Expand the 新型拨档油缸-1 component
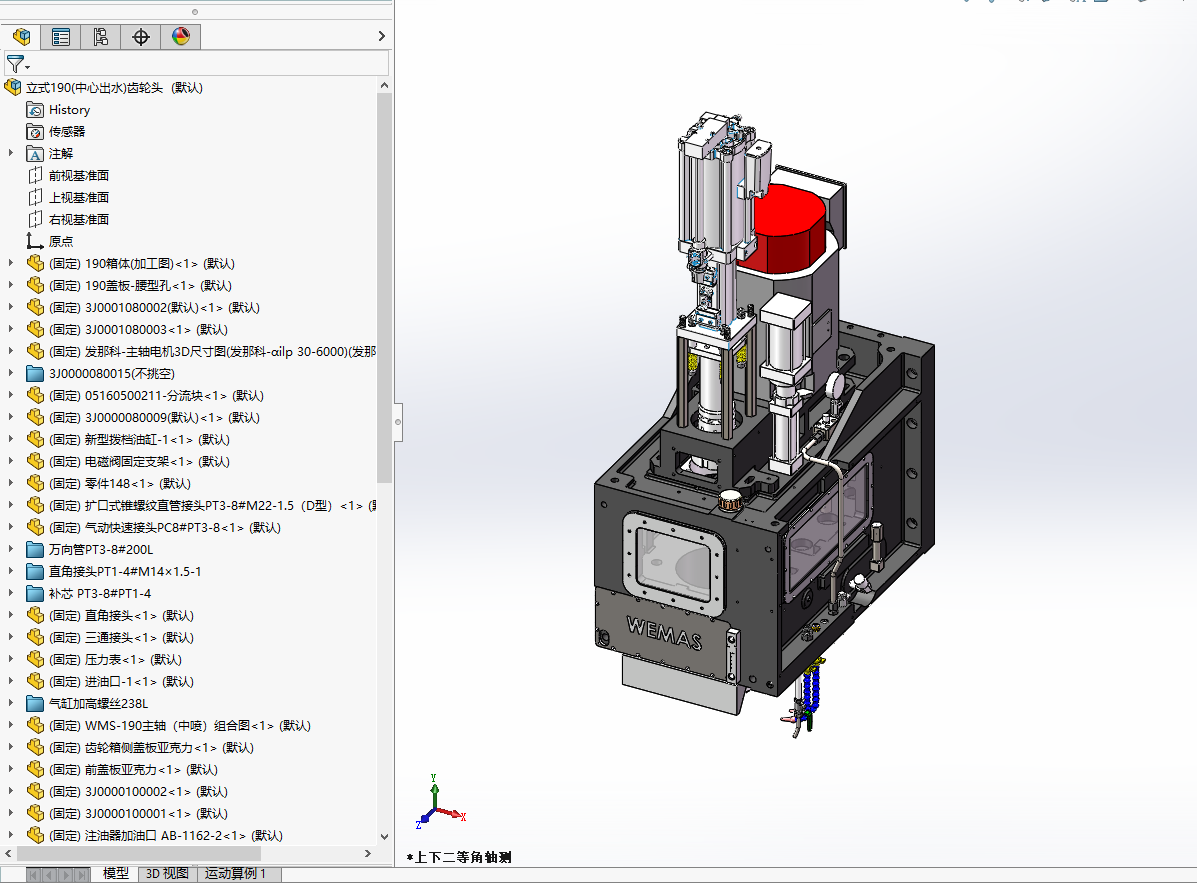The height and width of the screenshot is (883, 1197). click(11, 440)
